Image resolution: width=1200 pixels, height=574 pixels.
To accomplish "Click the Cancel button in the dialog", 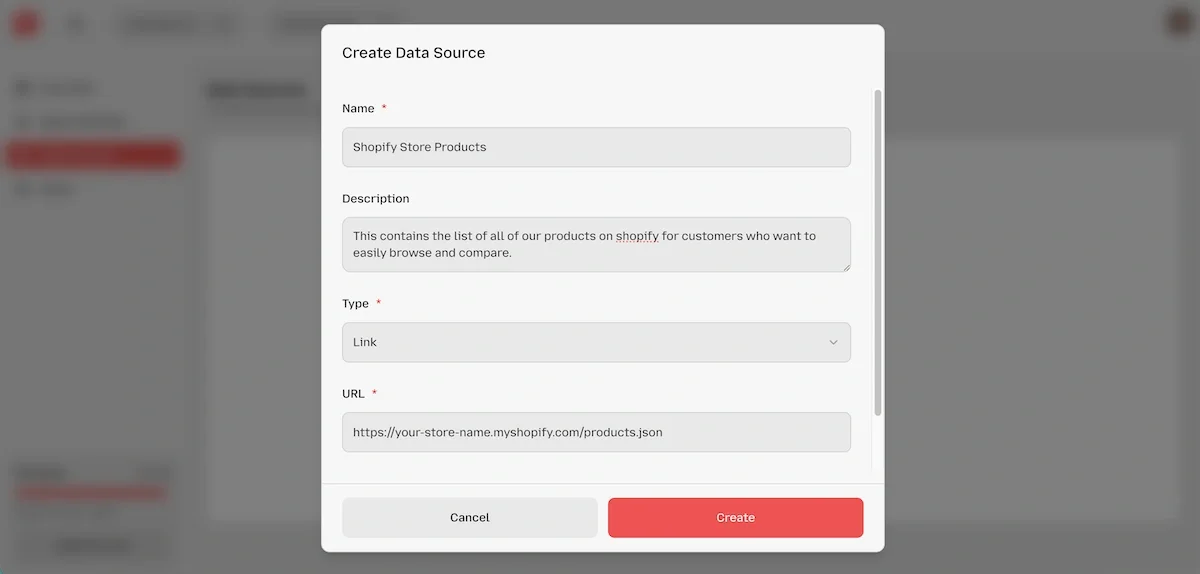I will tap(470, 518).
